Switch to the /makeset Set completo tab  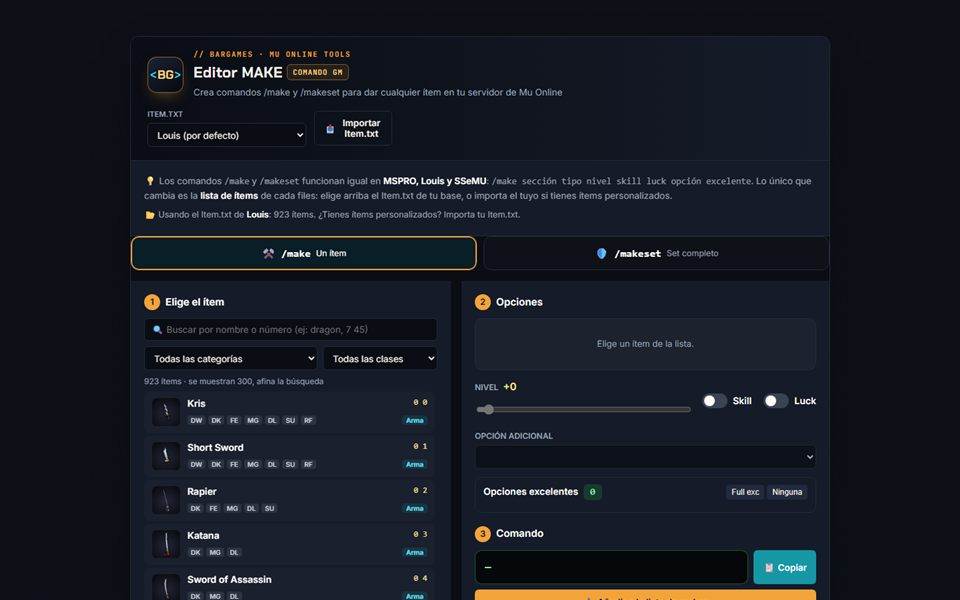coord(656,253)
